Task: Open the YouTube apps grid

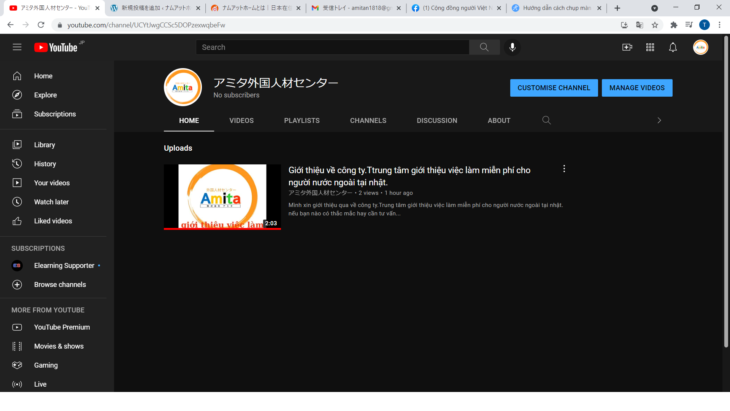Action: pyautogui.click(x=650, y=47)
